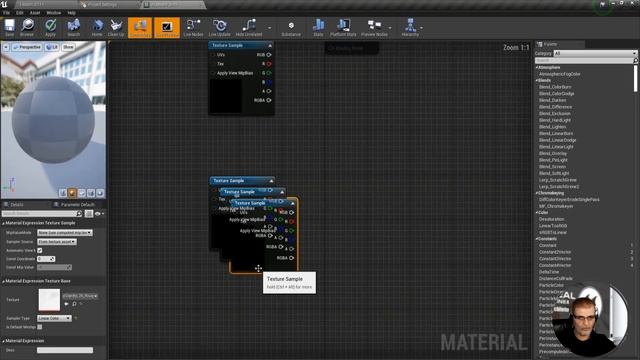This screenshot has height=360, width=640.
Task: Collapse the Atmosphere palette category
Action: click(537, 67)
